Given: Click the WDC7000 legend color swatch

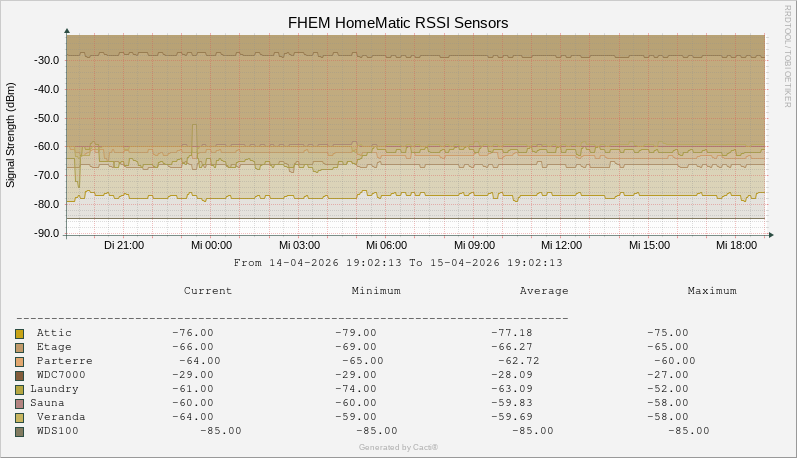Looking at the screenshot, I should (x=19, y=375).
